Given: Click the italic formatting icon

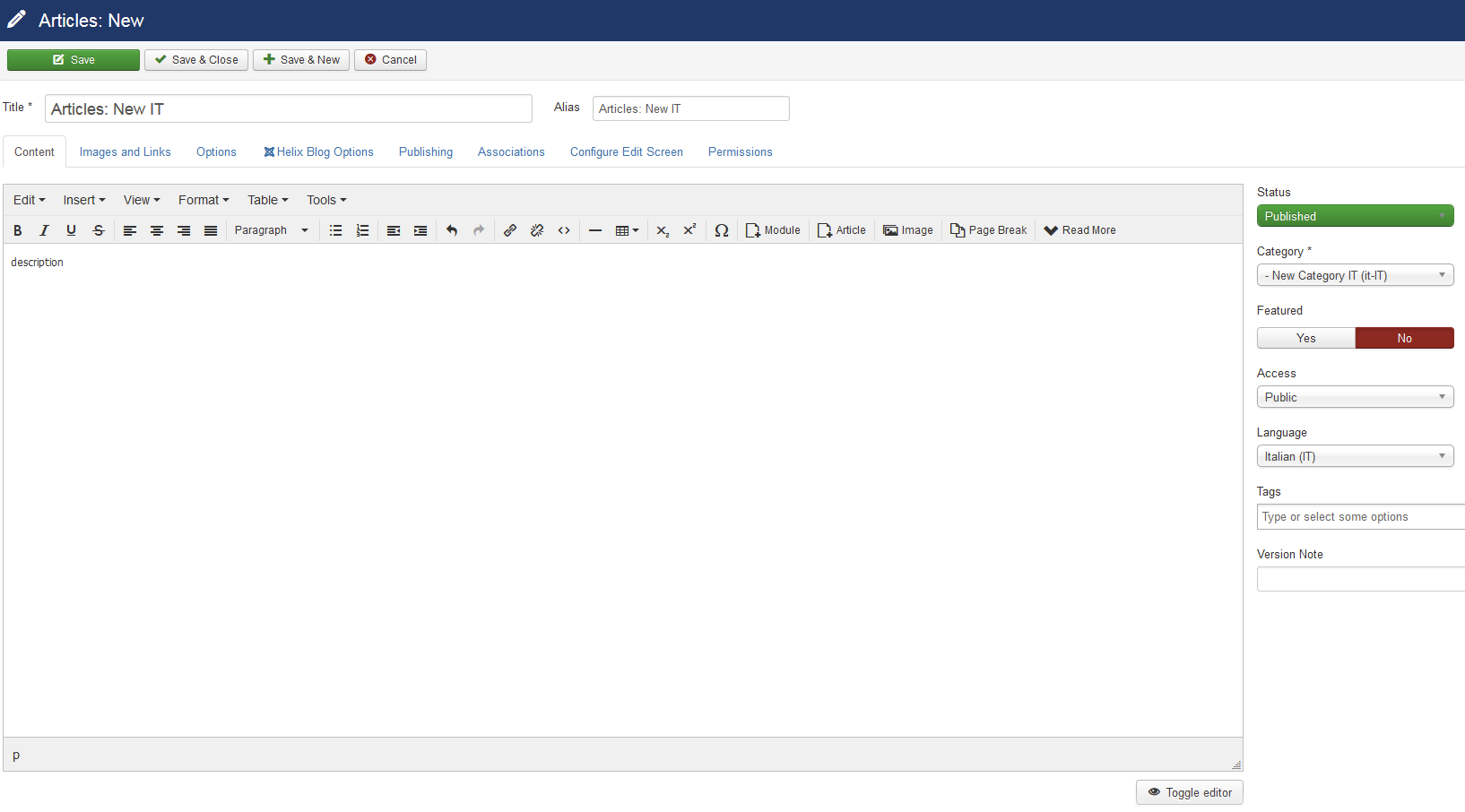Looking at the screenshot, I should (x=44, y=230).
